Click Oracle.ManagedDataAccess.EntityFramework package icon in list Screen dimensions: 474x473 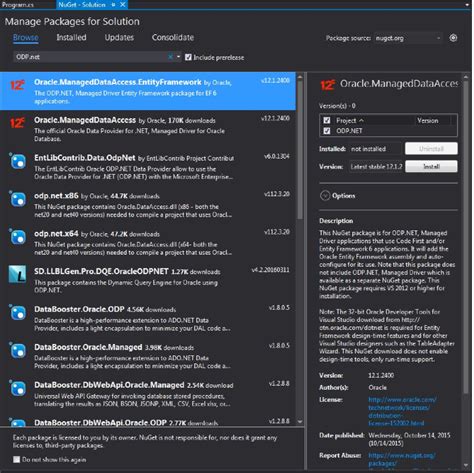tap(17, 85)
